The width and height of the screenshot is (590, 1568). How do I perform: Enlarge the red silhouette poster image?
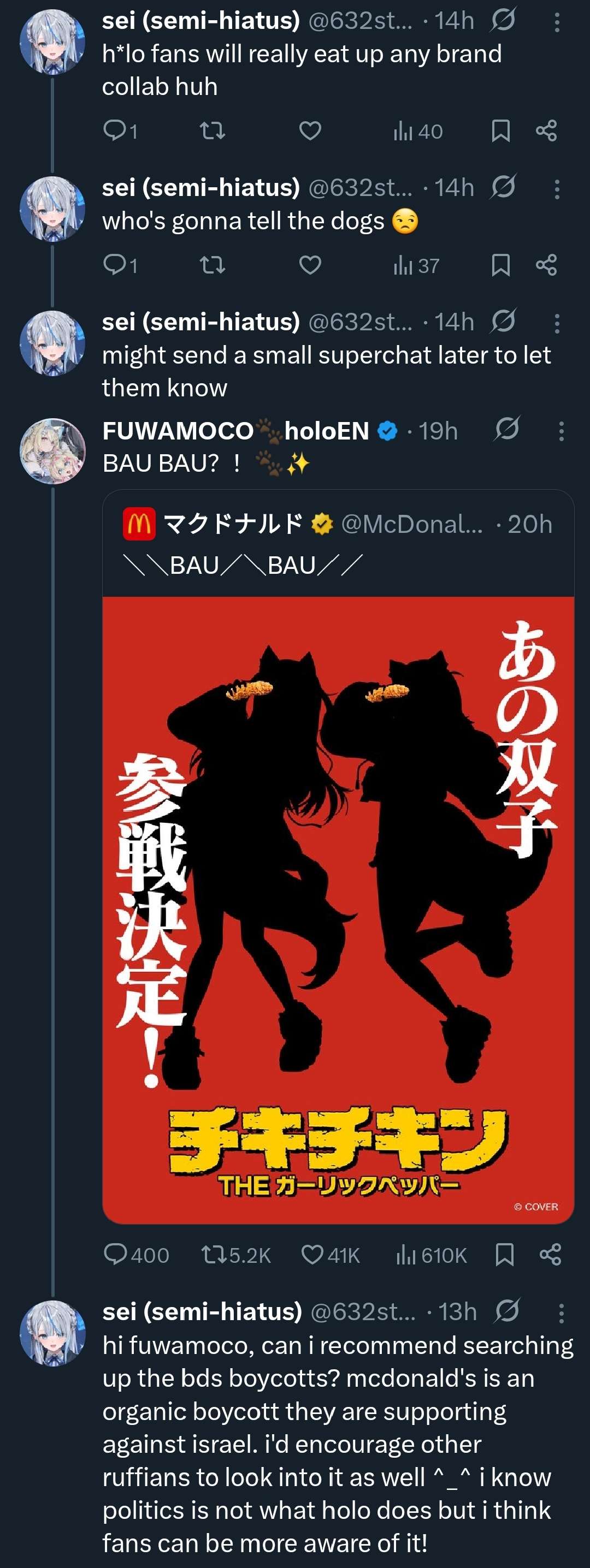pyautogui.click(x=338, y=910)
